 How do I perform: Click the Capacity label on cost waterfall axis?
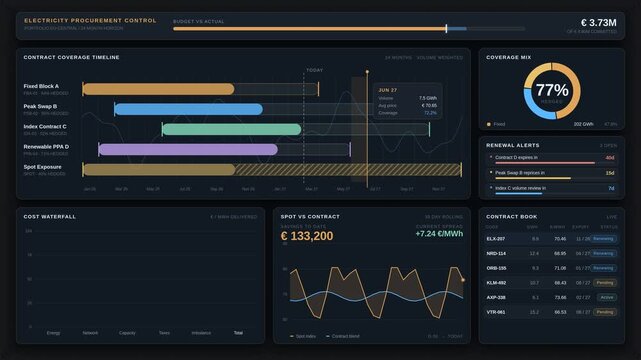point(127,333)
